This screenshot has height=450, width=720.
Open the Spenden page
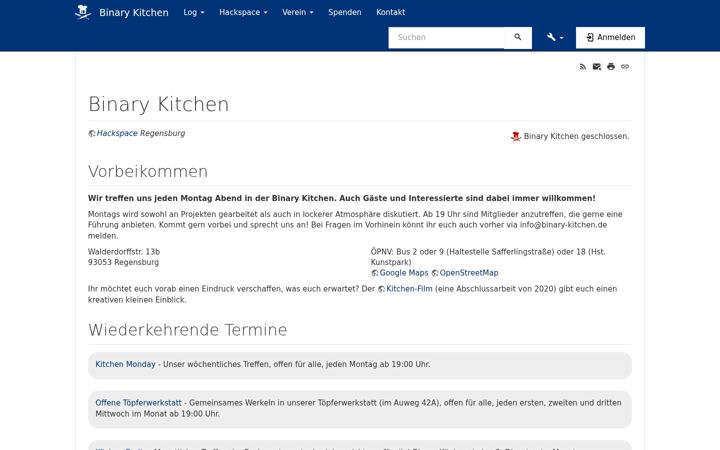tap(344, 12)
